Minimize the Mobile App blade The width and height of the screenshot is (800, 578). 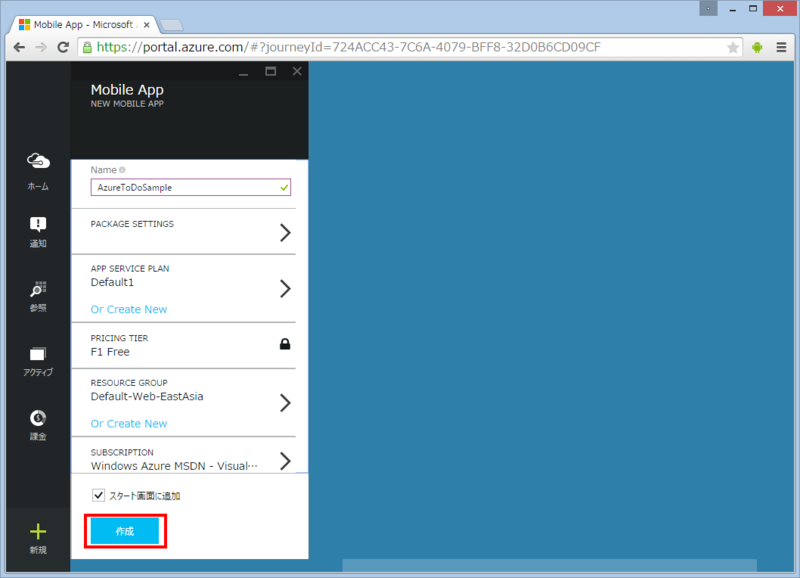[243, 72]
